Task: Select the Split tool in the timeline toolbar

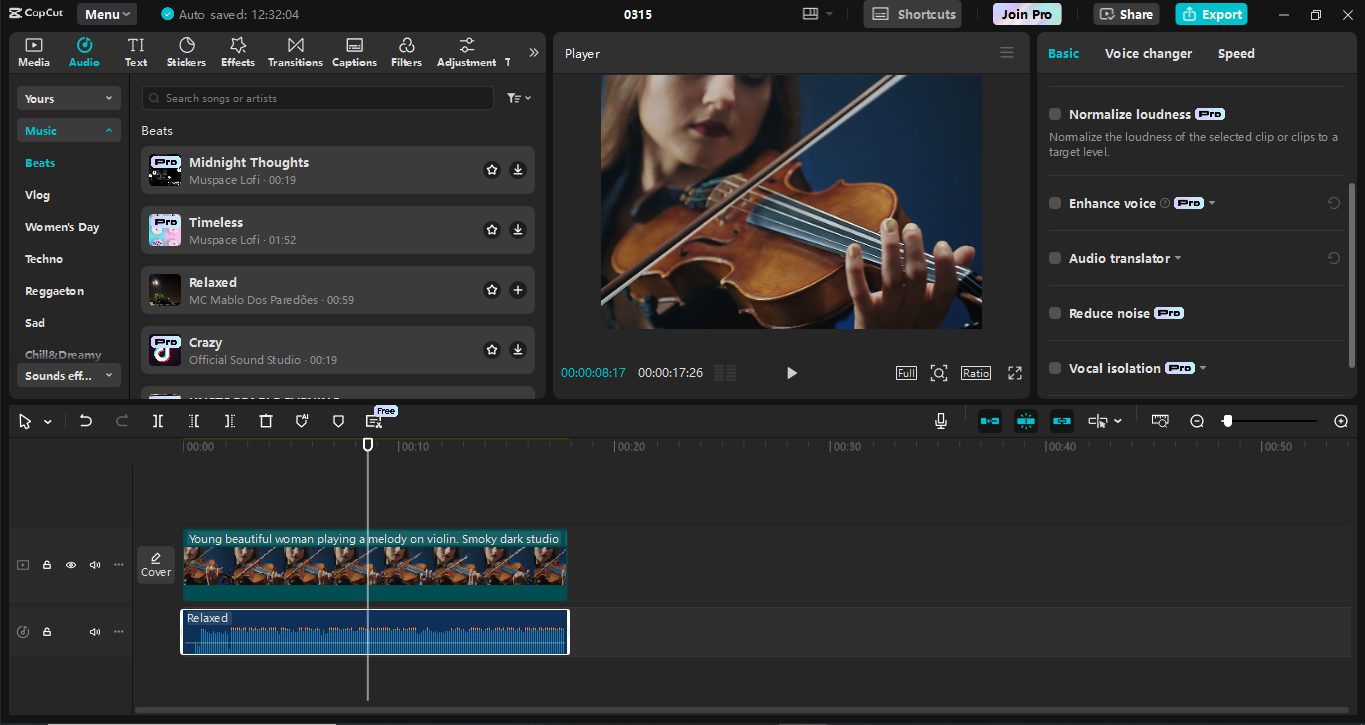Action: tap(157, 421)
